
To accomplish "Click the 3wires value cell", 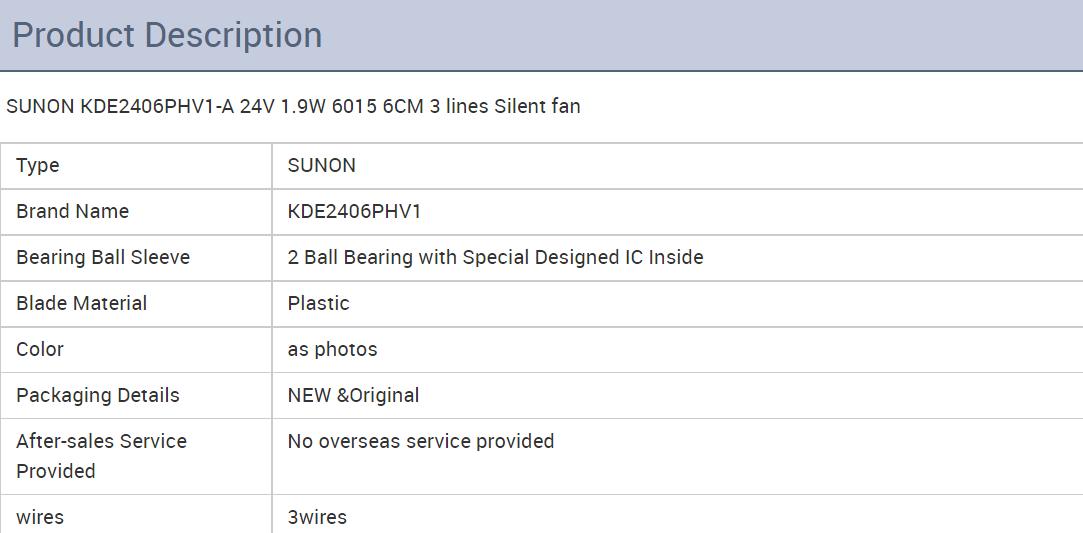I will pos(678,514).
